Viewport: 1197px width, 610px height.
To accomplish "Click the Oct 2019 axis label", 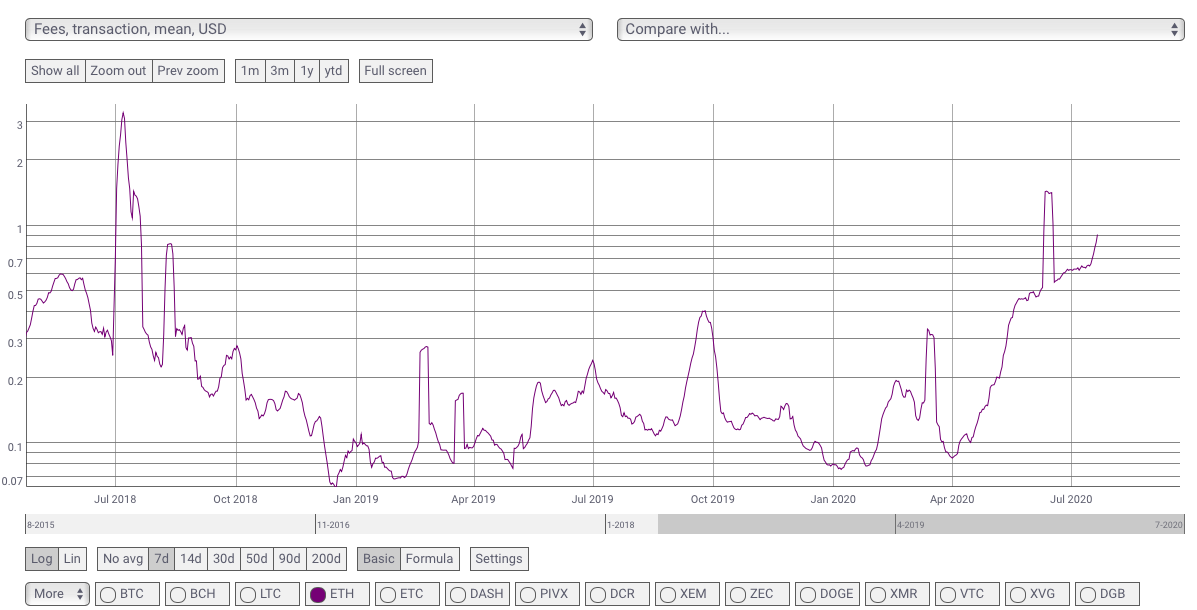I will 712,499.
